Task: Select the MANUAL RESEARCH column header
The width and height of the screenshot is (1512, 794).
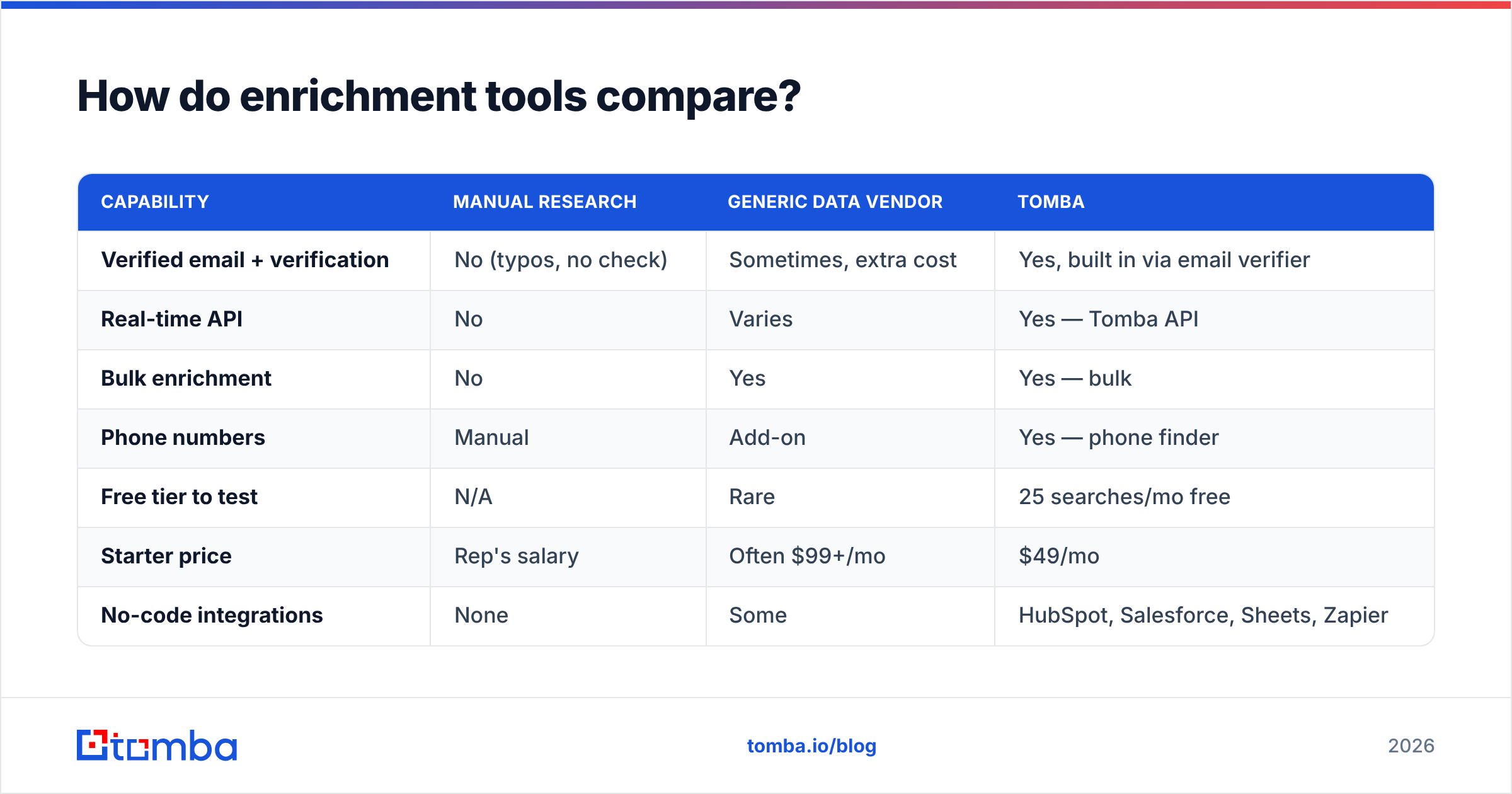Action: pos(545,202)
